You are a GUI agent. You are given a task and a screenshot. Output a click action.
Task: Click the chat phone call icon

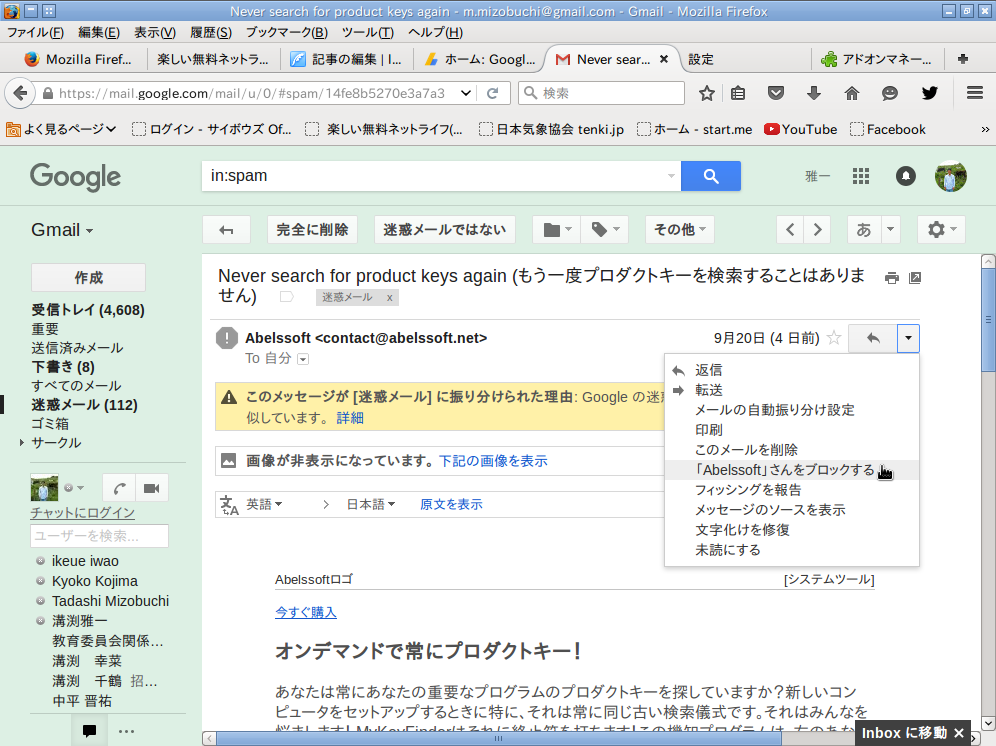click(x=119, y=488)
